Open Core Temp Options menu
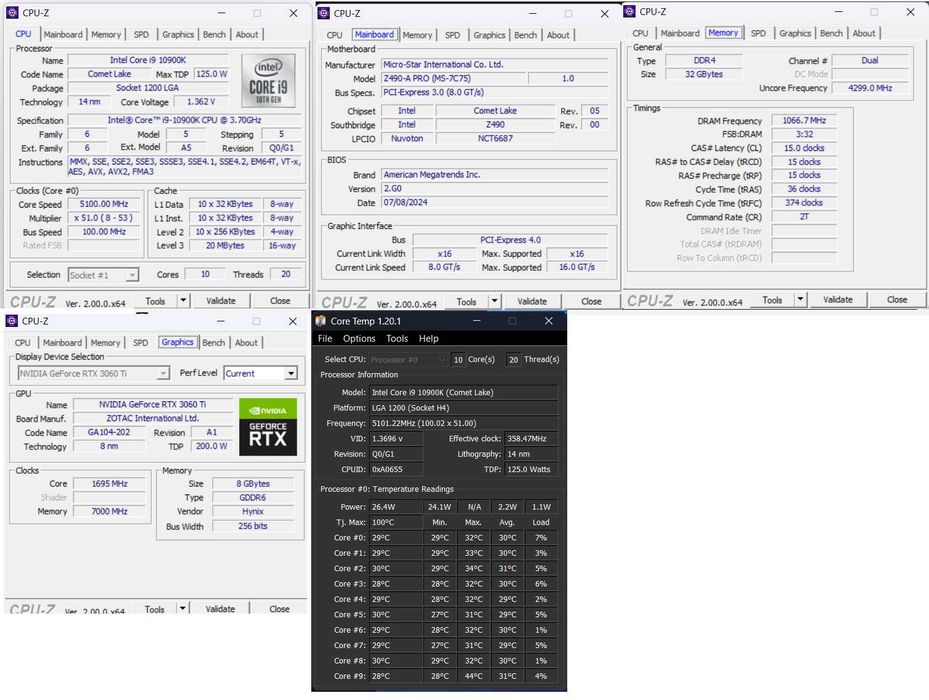This screenshot has width=929, height=700. [359, 338]
